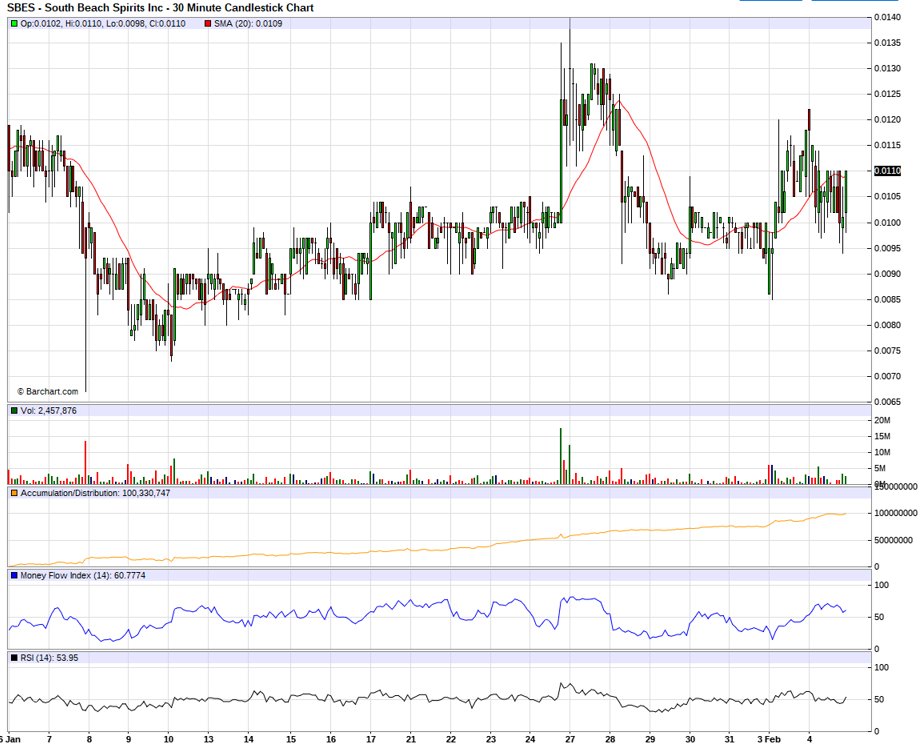This screenshot has height=750, width=923.
Task: Click the '27' date label on time axis
Action: pos(570,739)
